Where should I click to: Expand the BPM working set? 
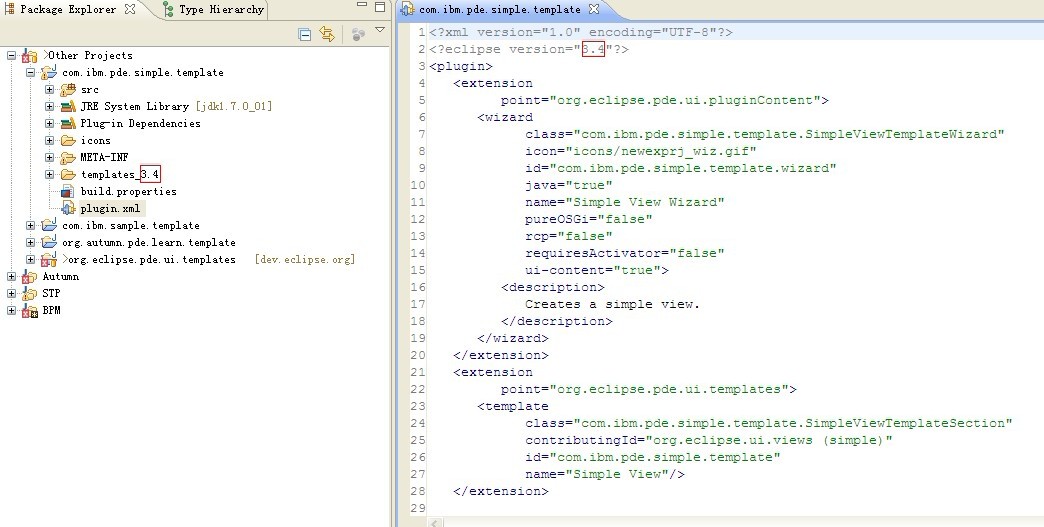(11, 310)
